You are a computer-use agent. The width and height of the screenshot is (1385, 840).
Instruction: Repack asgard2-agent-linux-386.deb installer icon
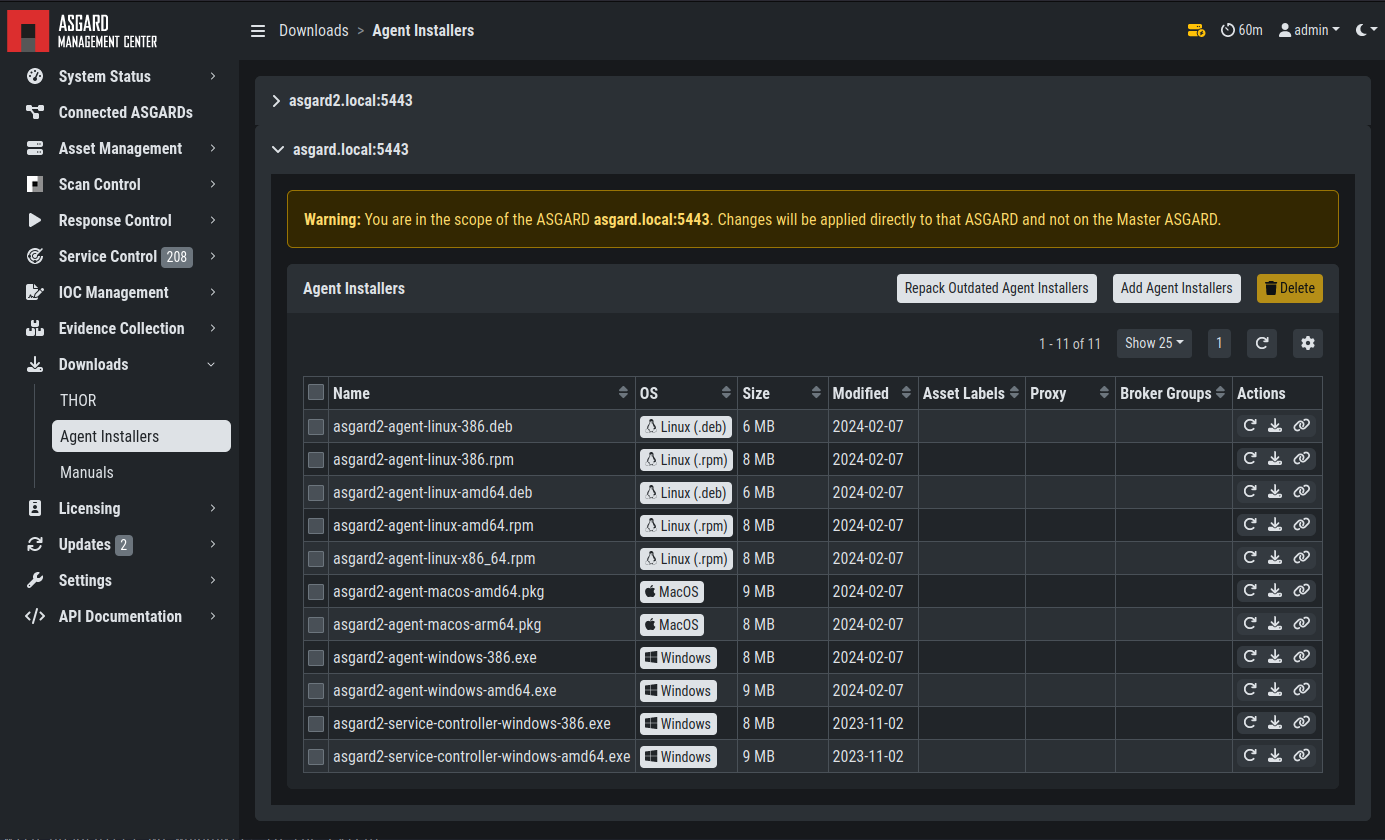[1250, 426]
